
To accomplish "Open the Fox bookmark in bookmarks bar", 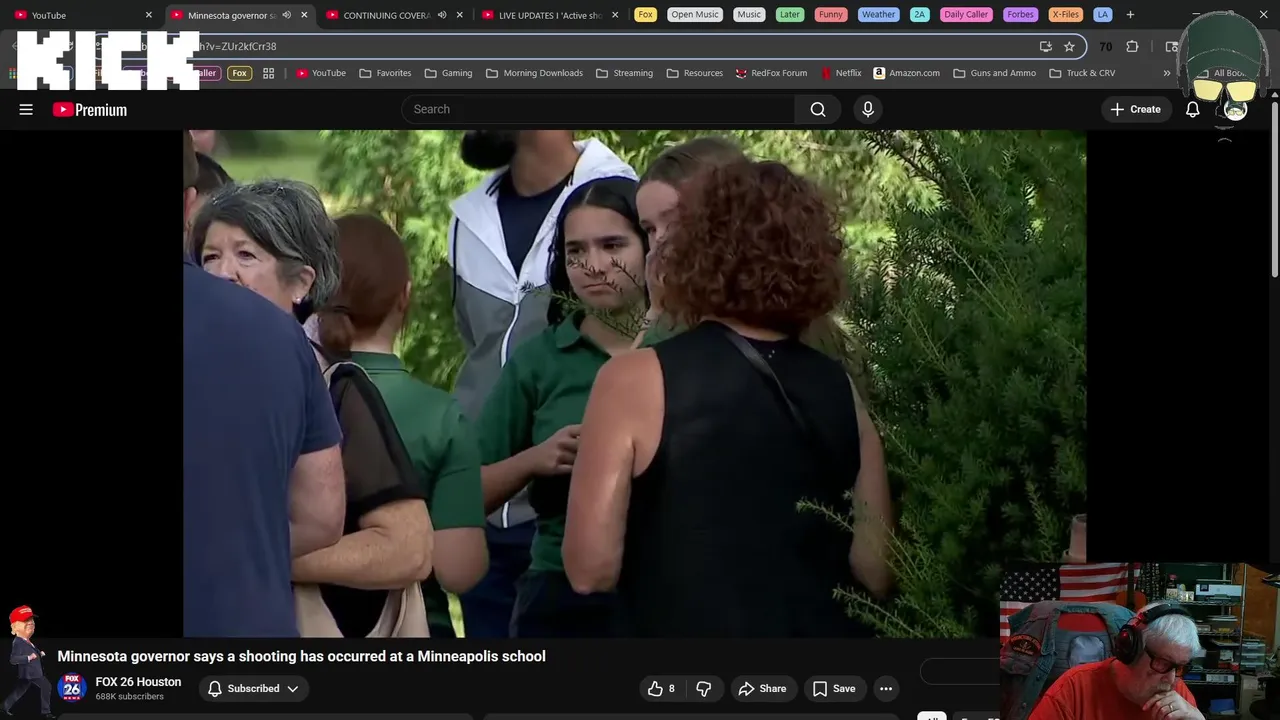I will (x=239, y=73).
